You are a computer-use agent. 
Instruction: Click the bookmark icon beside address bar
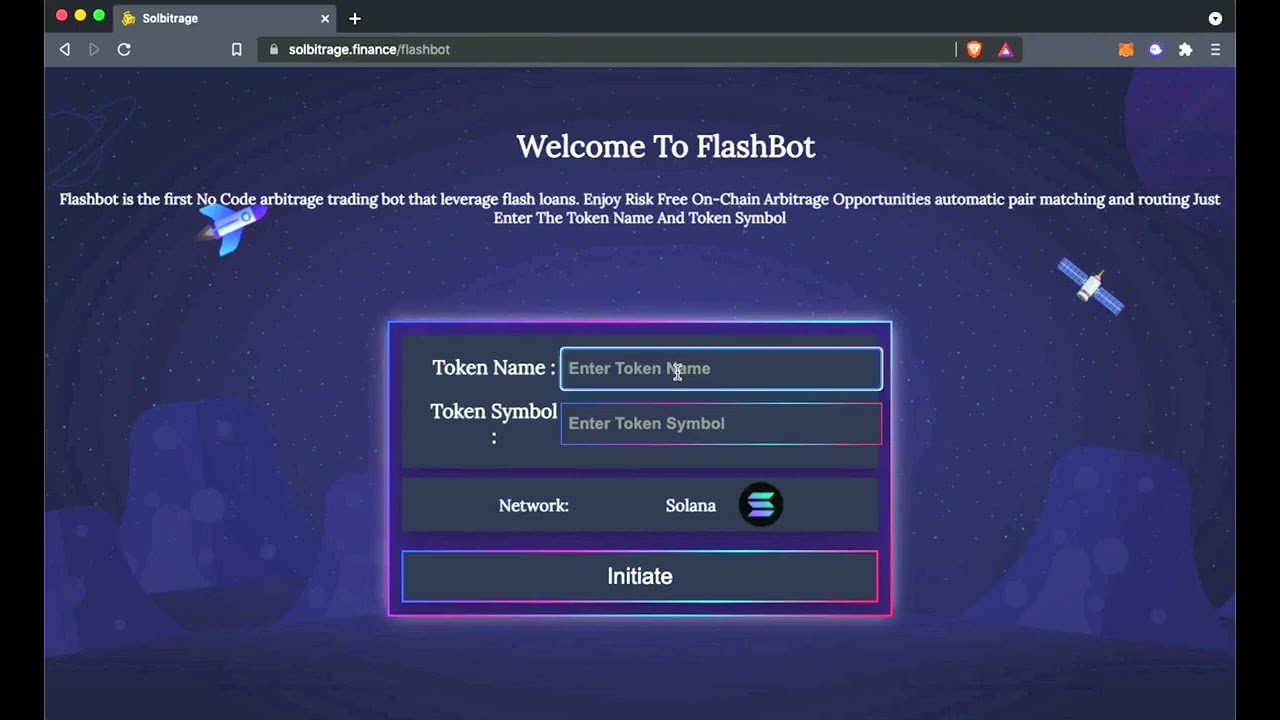coord(237,49)
